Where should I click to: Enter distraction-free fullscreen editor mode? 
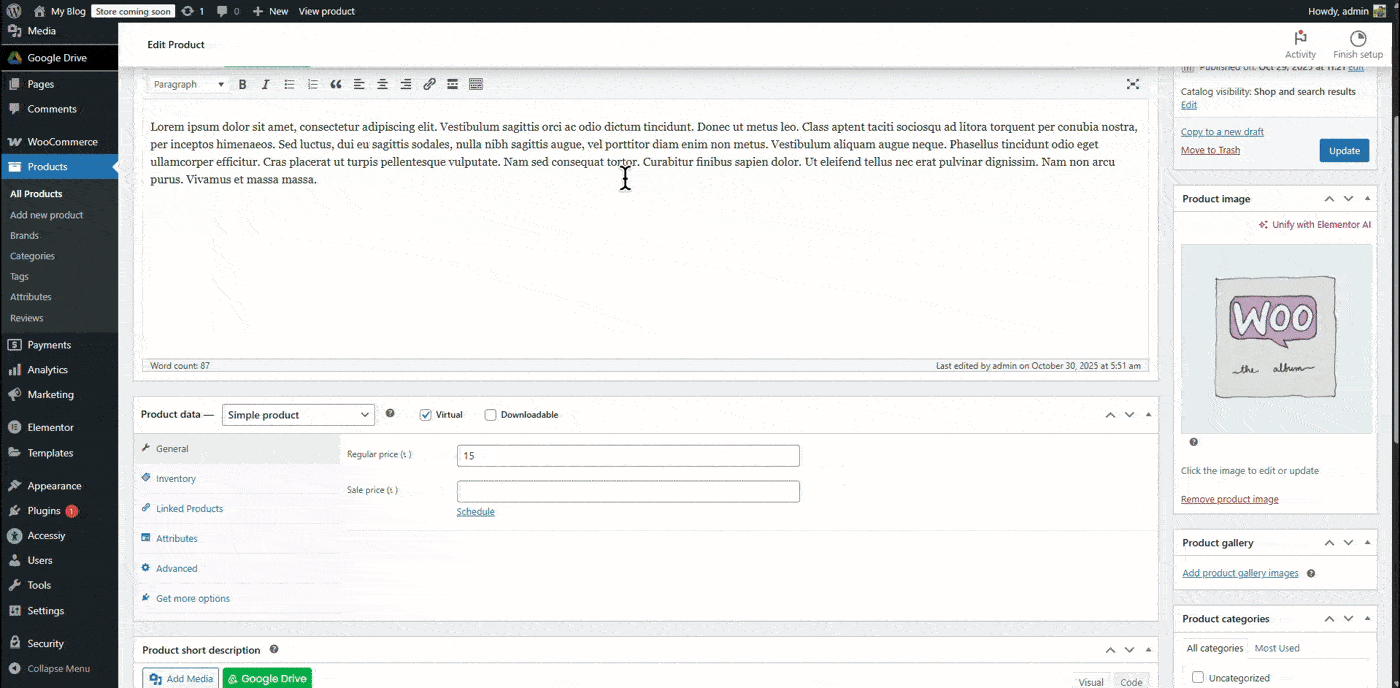coord(1132,85)
